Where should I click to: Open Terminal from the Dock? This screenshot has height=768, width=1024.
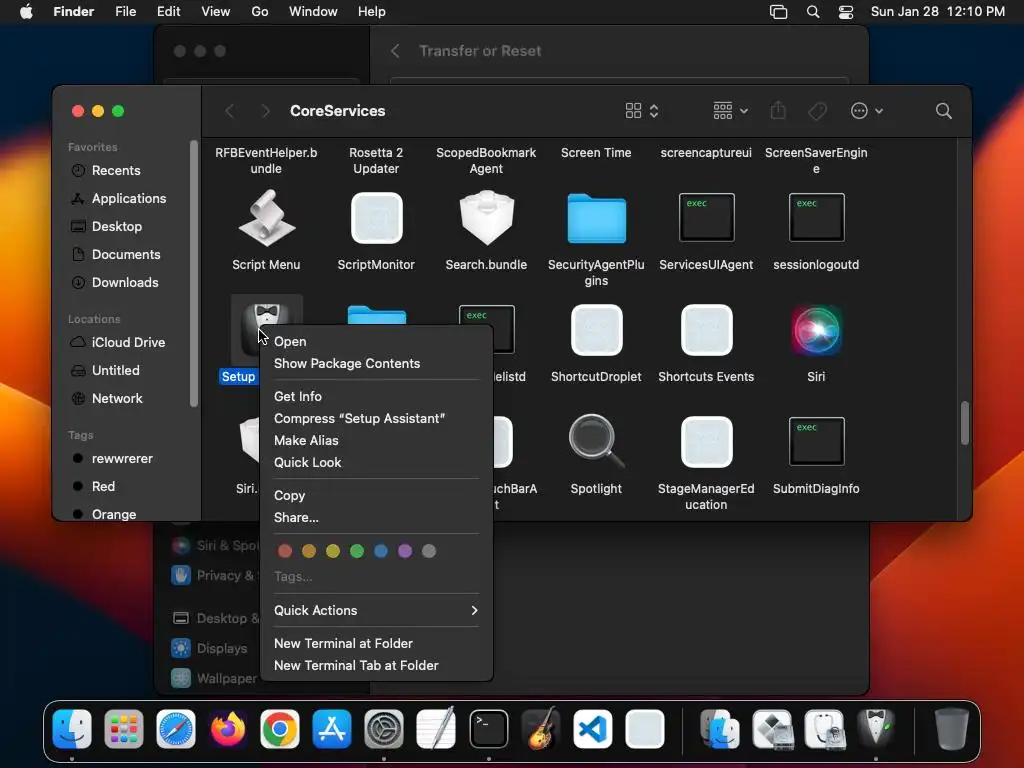click(x=488, y=728)
